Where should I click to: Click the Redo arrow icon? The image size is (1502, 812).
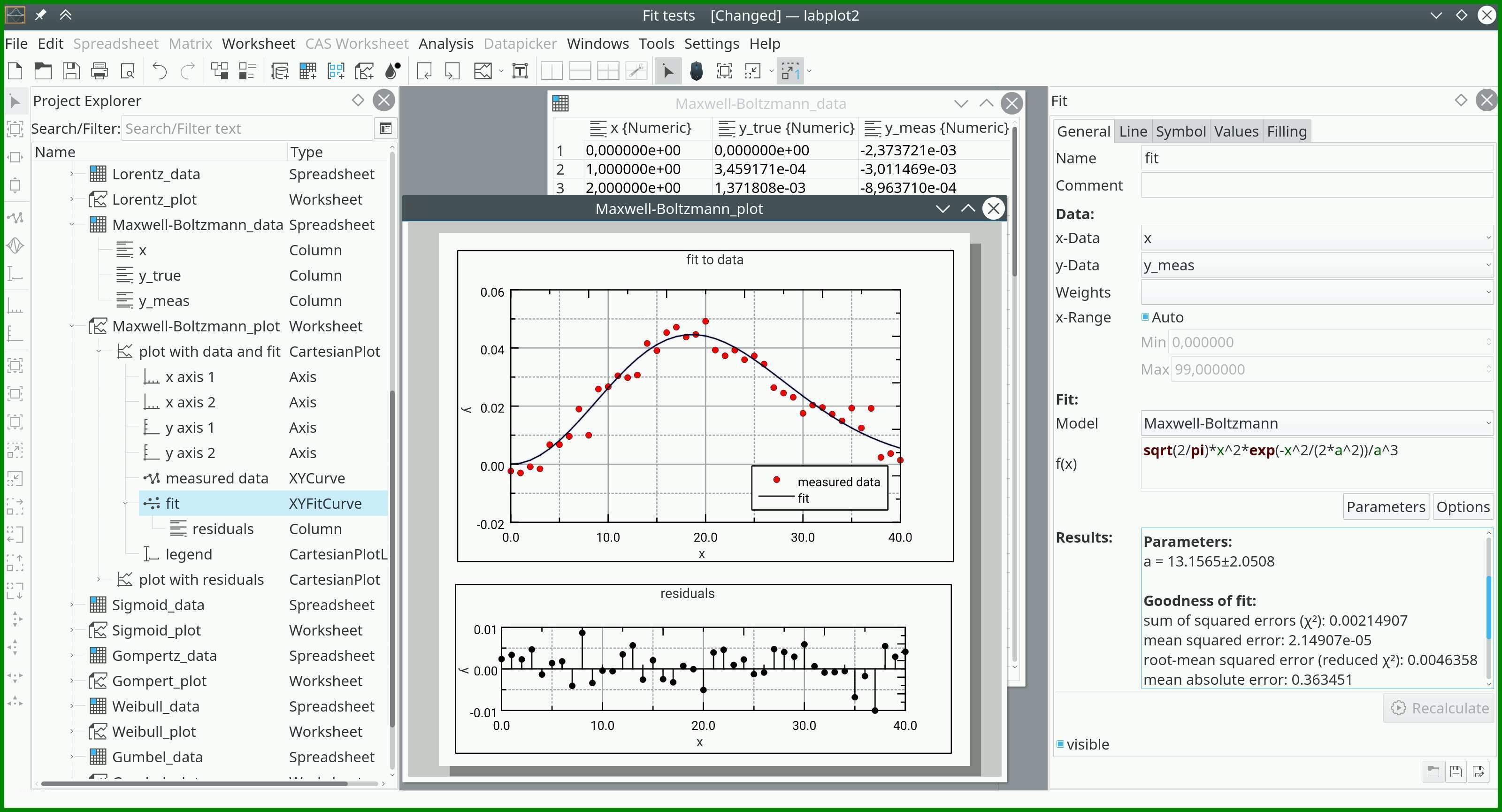(187, 71)
